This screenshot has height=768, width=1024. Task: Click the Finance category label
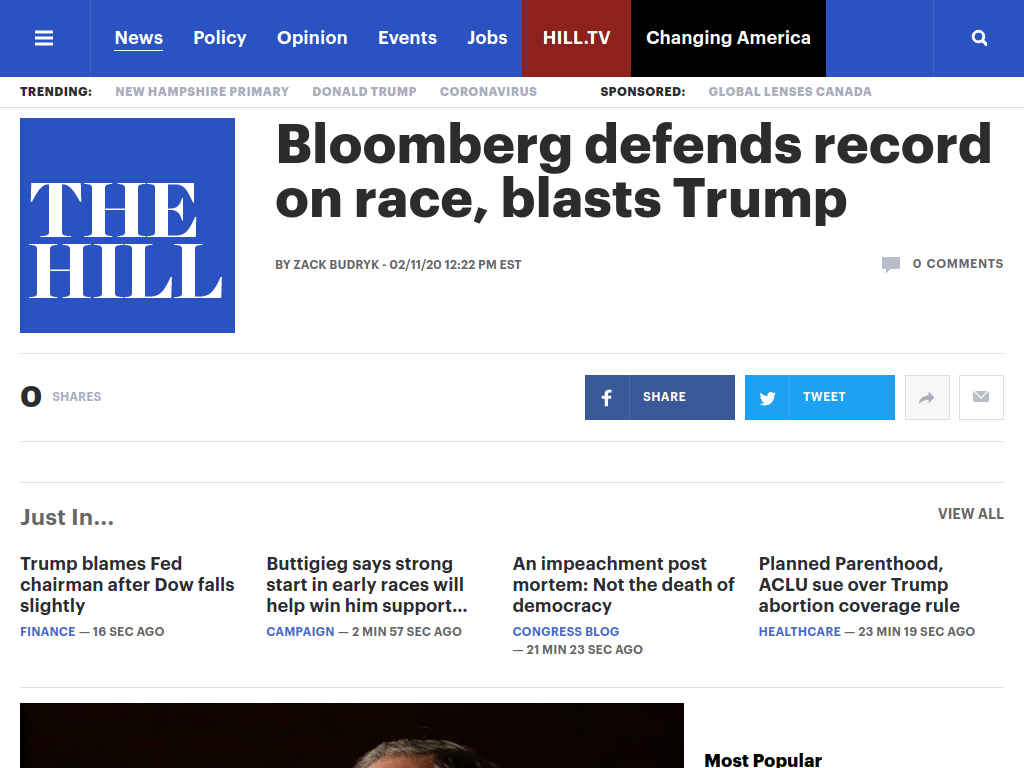click(x=48, y=632)
